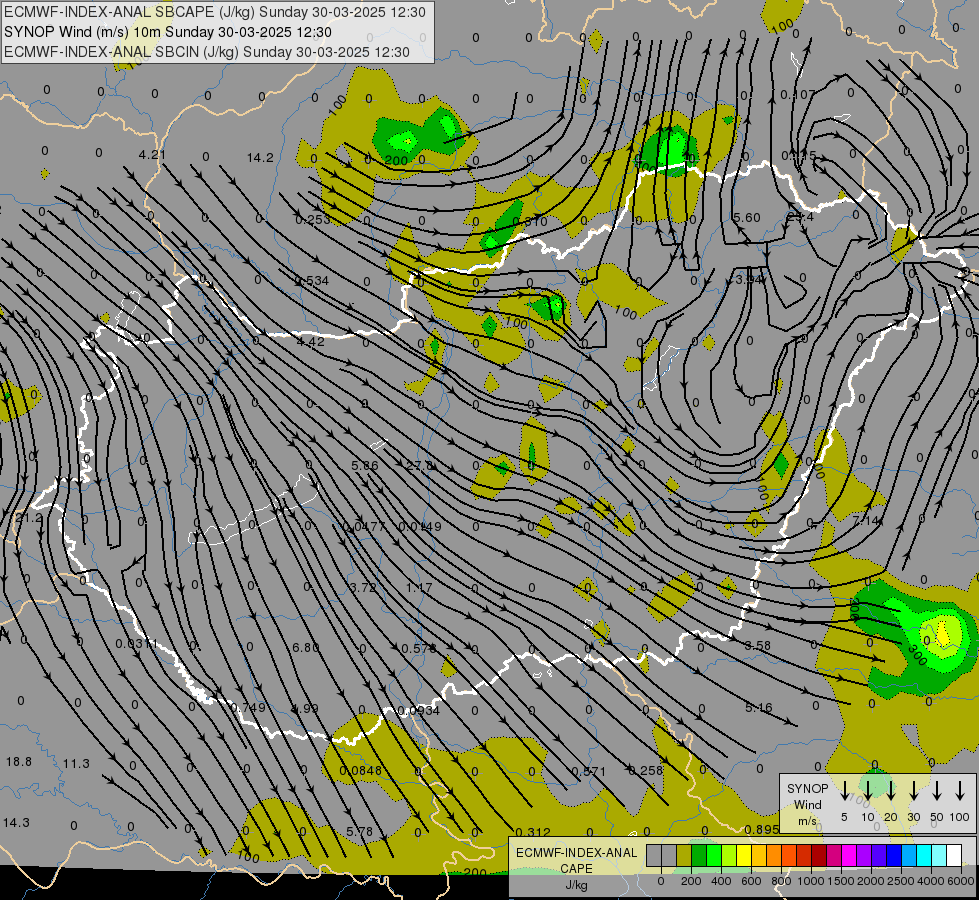Click the 1500 tick label on CAPE colorbar
979x900 pixels.
[841, 881]
